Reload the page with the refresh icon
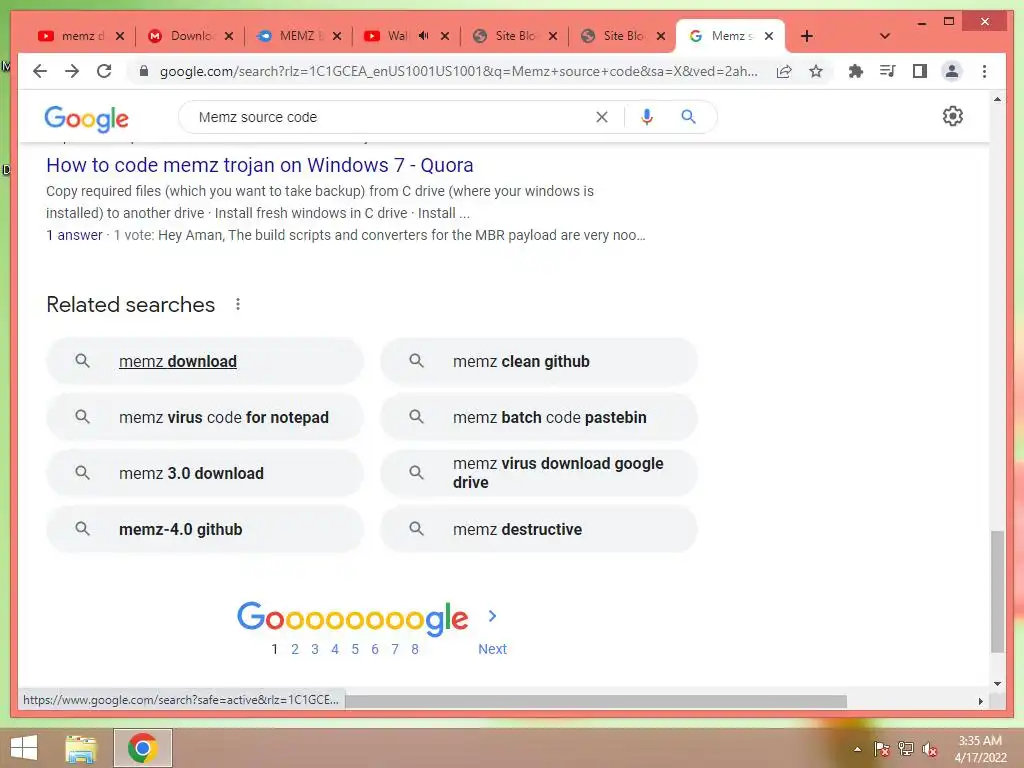Screen dimensions: 1024x768 (104, 71)
